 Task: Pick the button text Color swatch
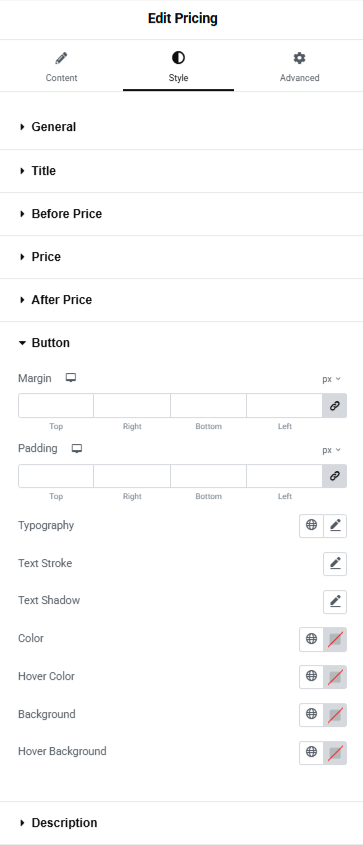pos(335,639)
